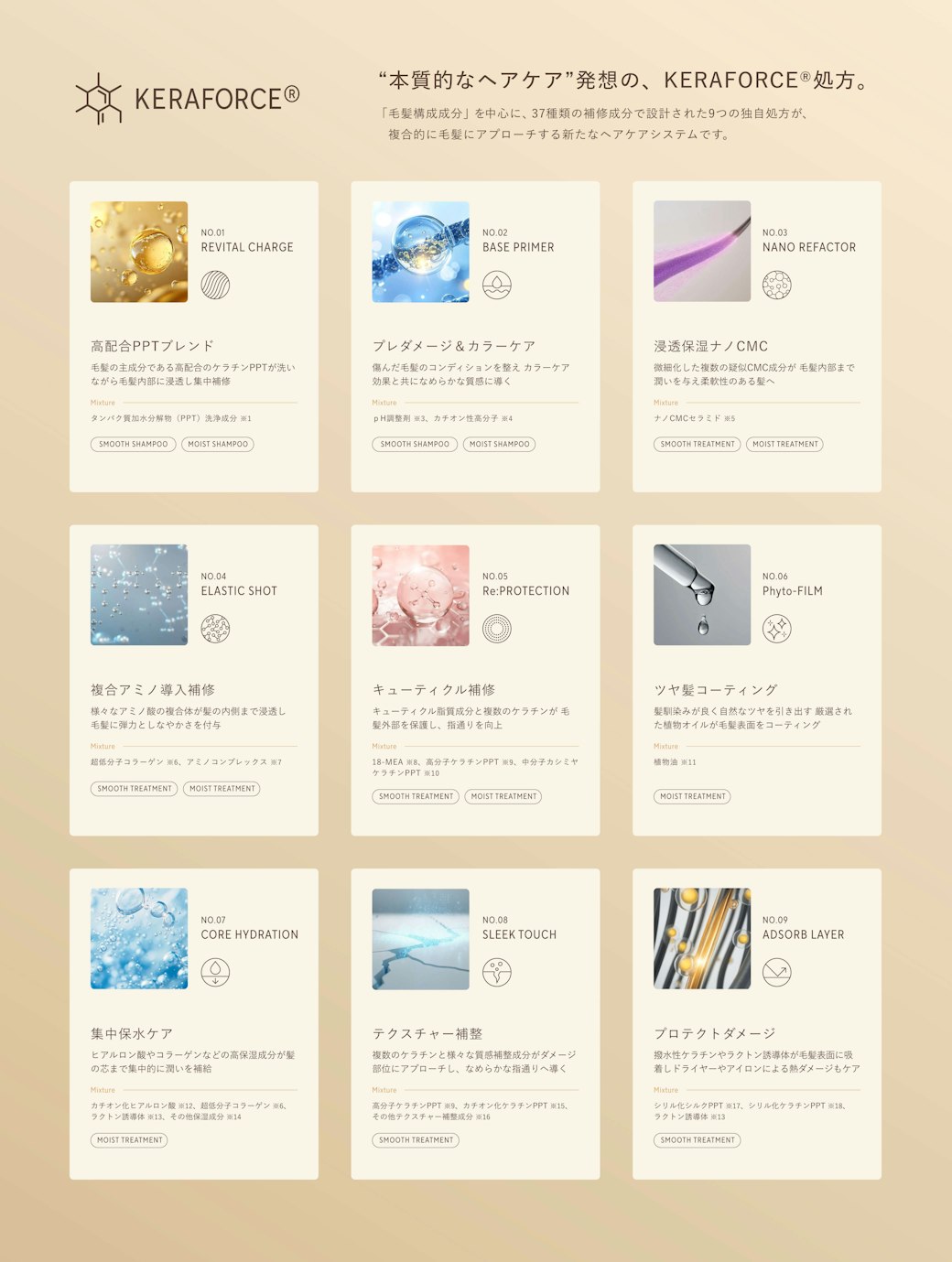Click MOIST TREATMENT tag under Phyto-FILM

692,796
